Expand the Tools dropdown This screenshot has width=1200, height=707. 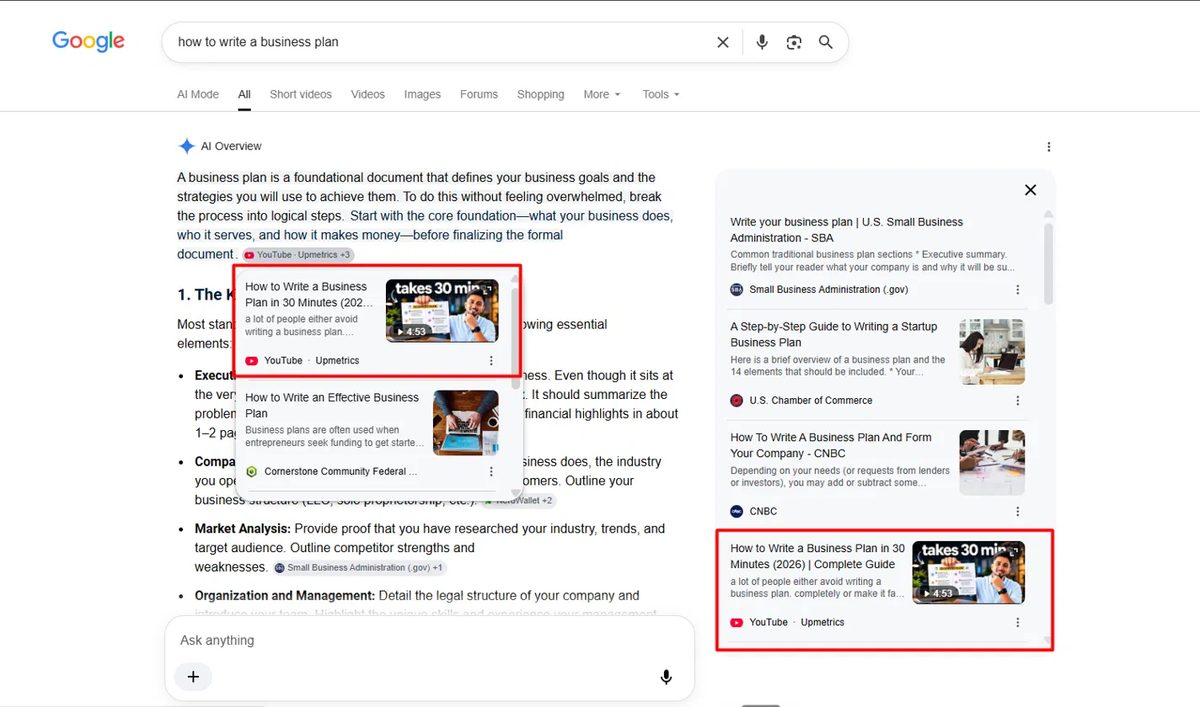[660, 94]
